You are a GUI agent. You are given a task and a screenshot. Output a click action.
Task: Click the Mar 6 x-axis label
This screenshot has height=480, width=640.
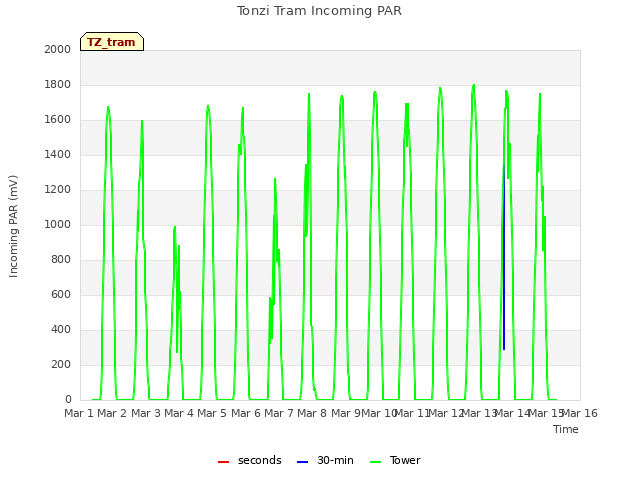[245, 413]
